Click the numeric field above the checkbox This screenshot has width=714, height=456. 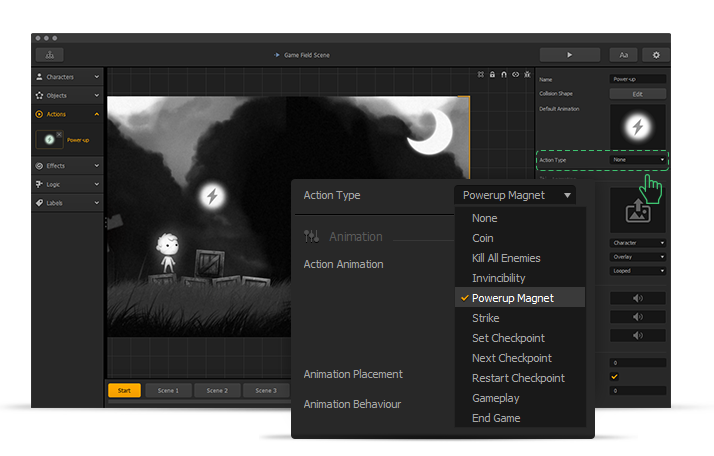pos(638,363)
